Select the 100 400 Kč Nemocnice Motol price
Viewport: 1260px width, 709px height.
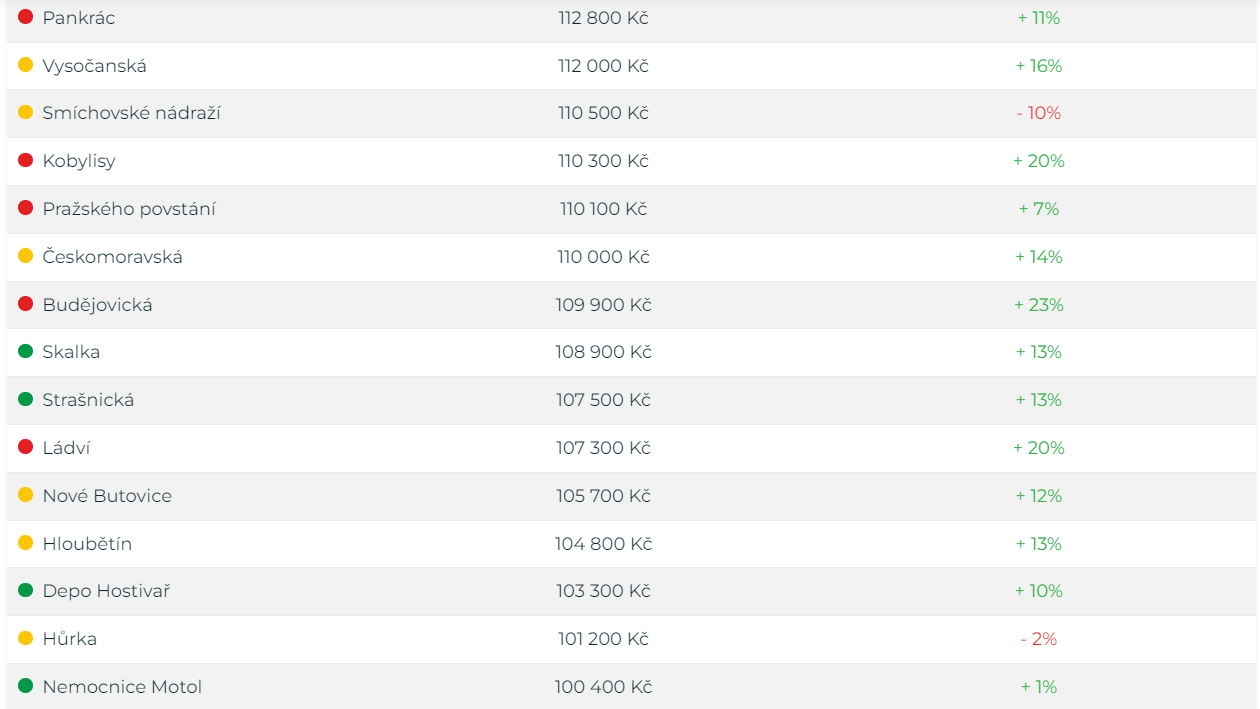(x=603, y=687)
